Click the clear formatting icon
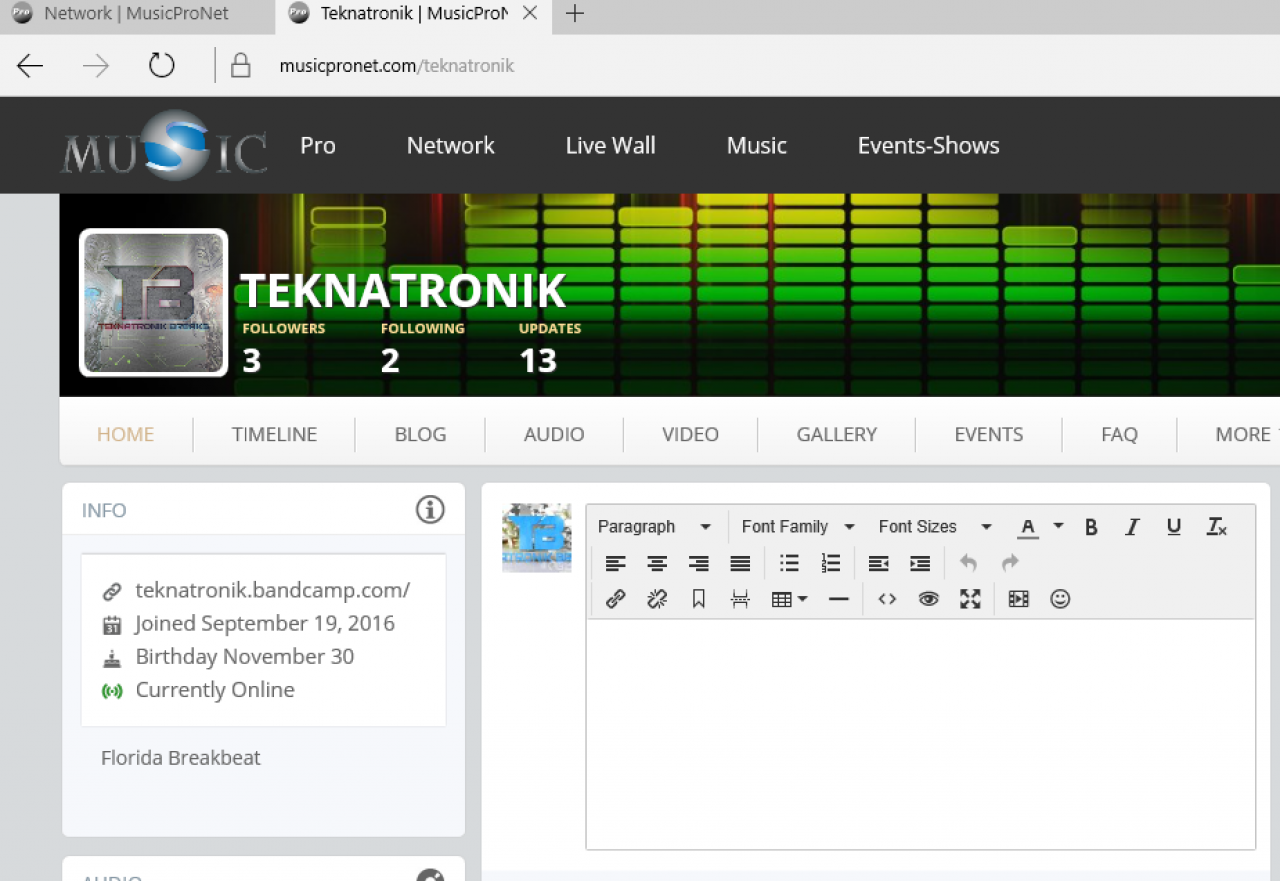 click(x=1216, y=527)
